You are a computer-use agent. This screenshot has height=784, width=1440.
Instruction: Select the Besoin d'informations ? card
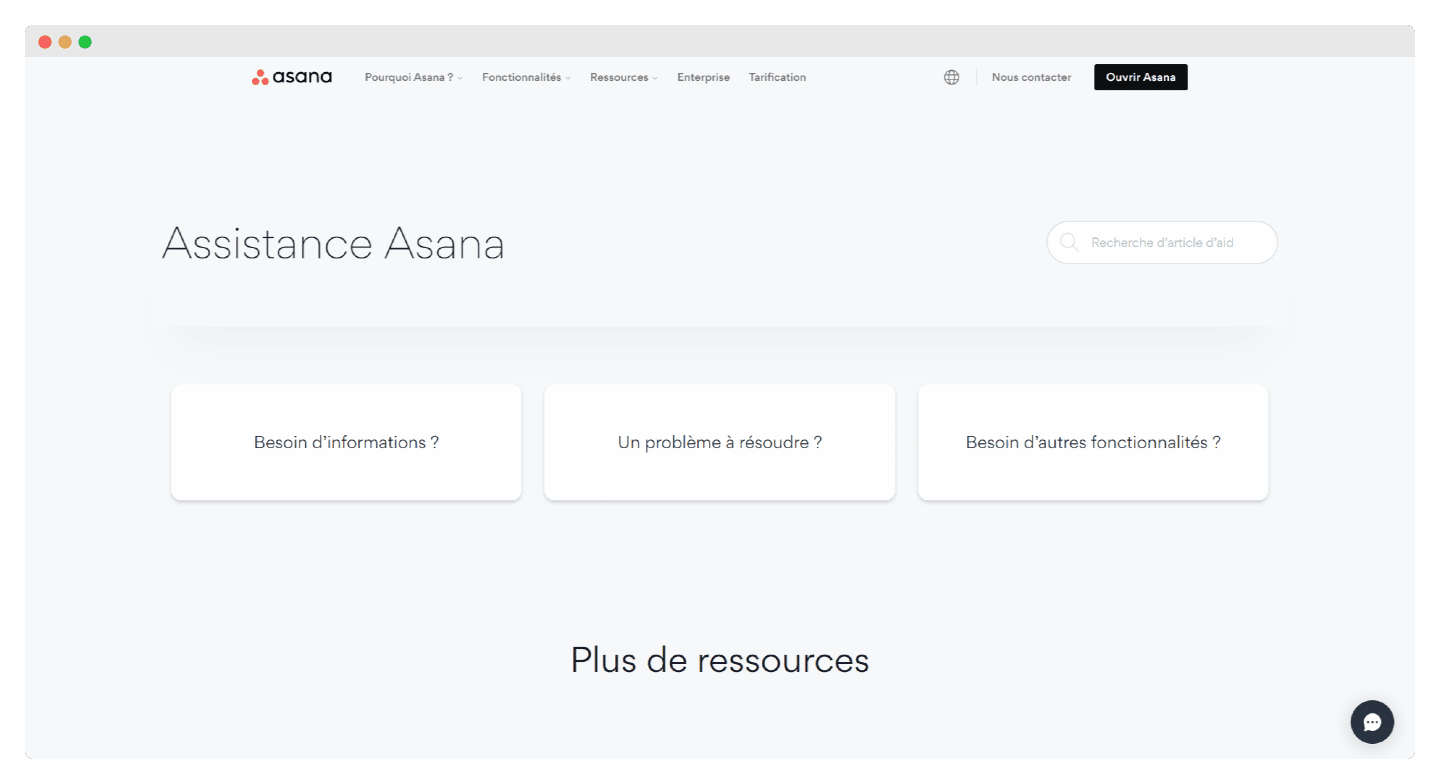click(x=346, y=442)
